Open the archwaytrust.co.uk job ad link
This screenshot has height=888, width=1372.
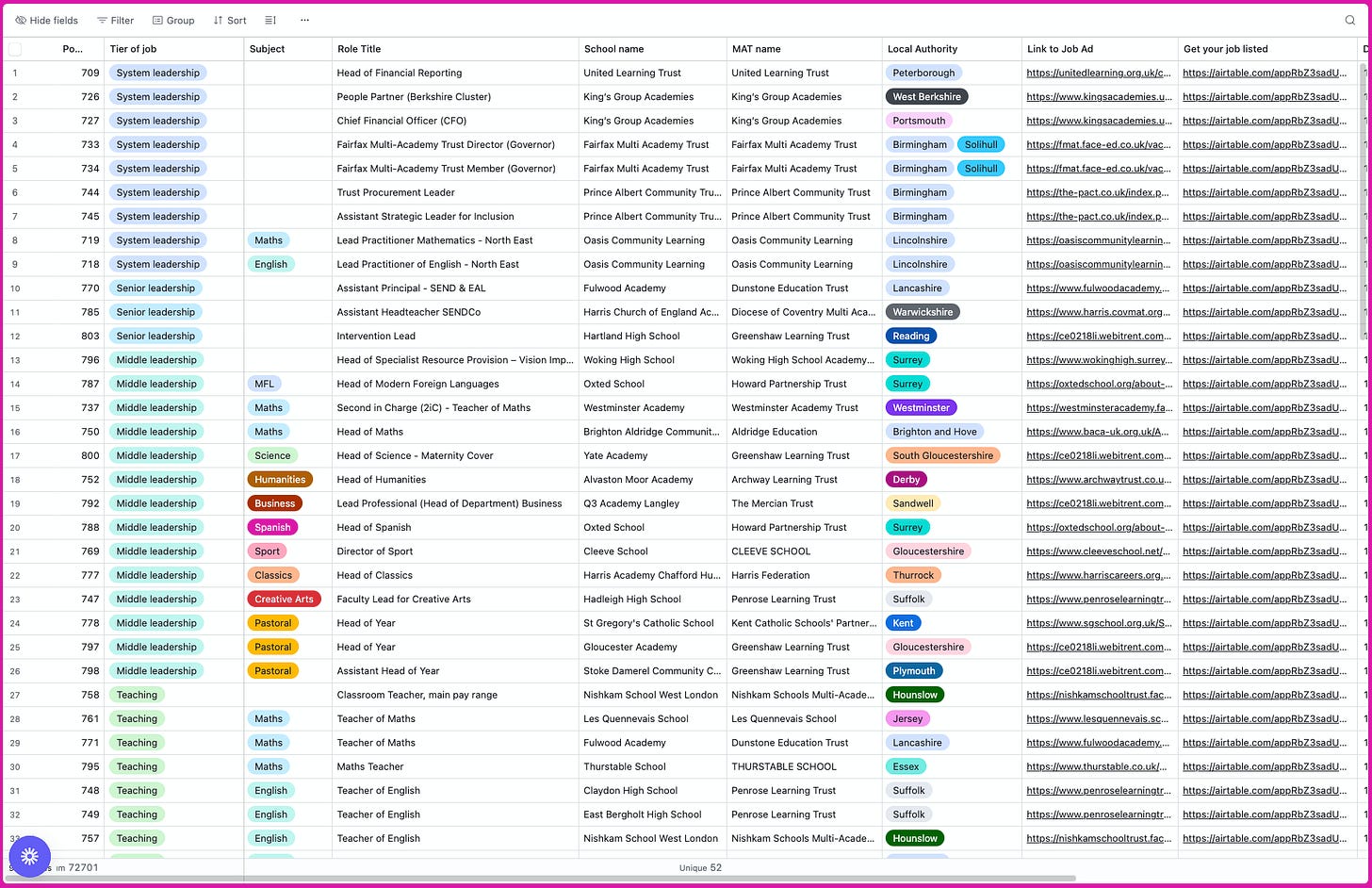[x=1099, y=480]
